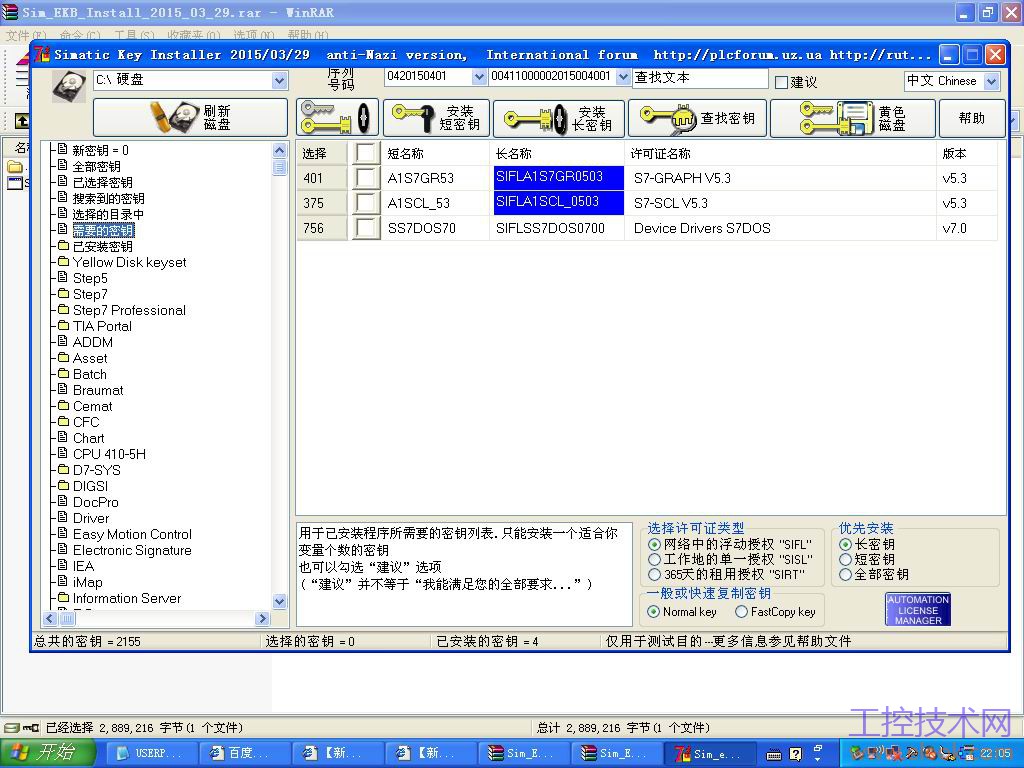Screen dimensions: 1024x768
Task: Check the box for row A1S7GR53
Action: [366, 178]
